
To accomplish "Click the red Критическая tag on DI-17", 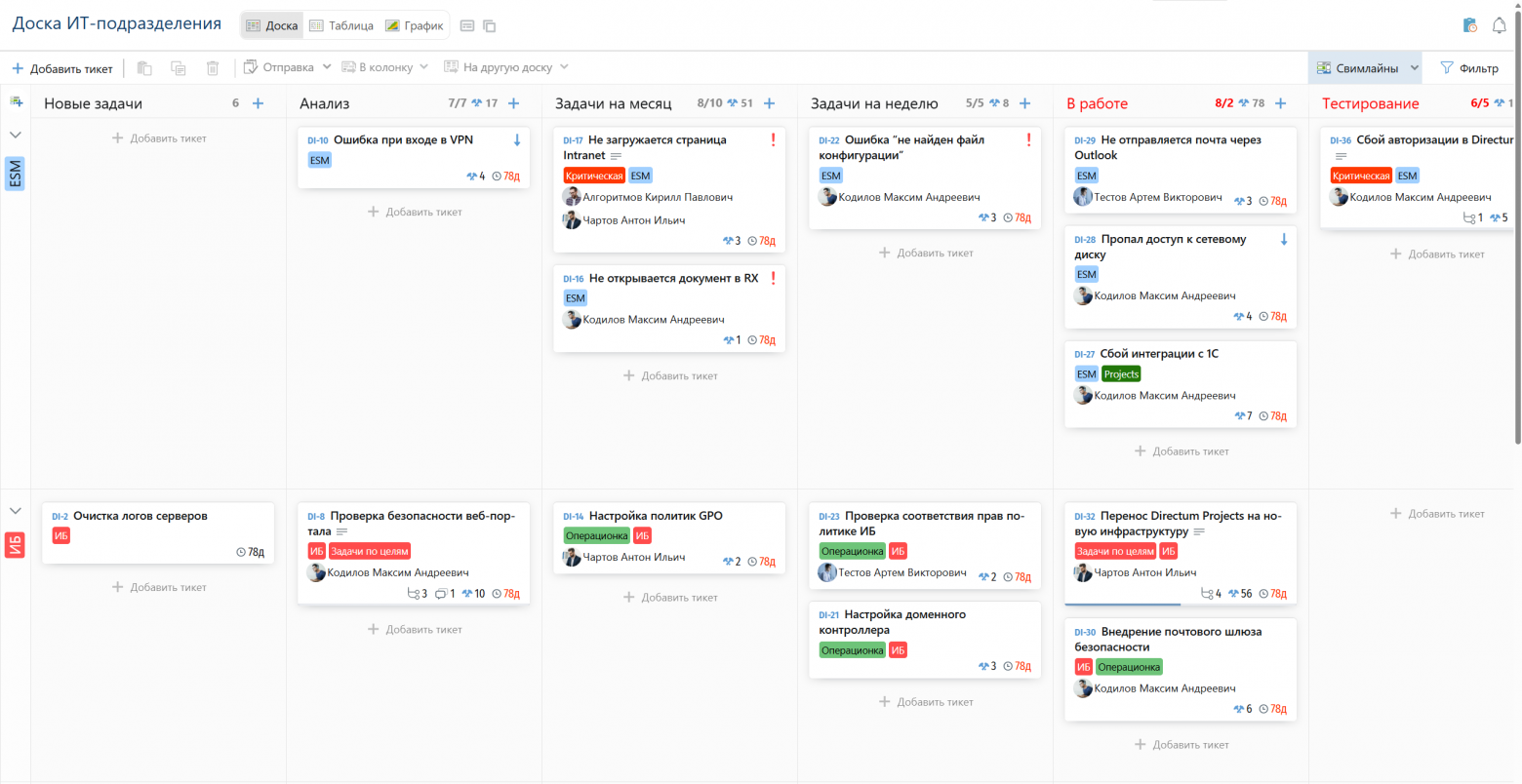I will point(594,176).
